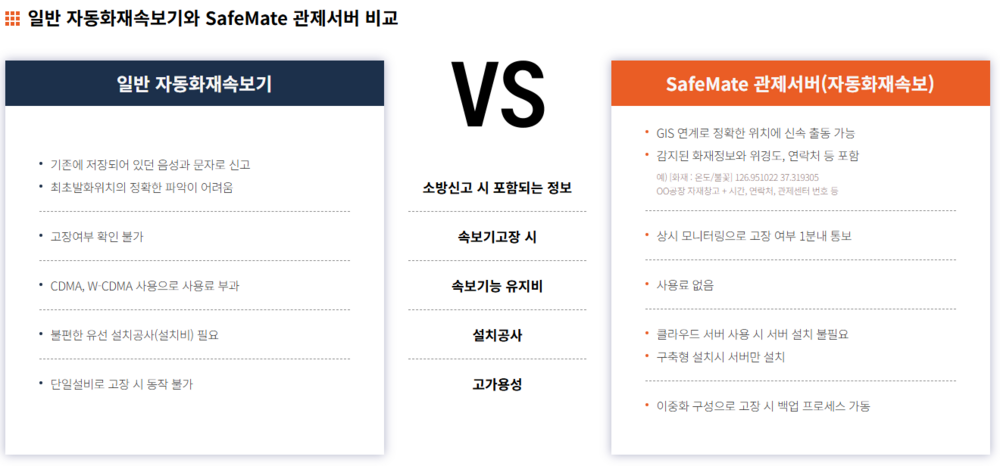Select the 고장여부 확인 불가 item
Screen dimensions: 1000x466
pyautogui.click(x=97, y=237)
